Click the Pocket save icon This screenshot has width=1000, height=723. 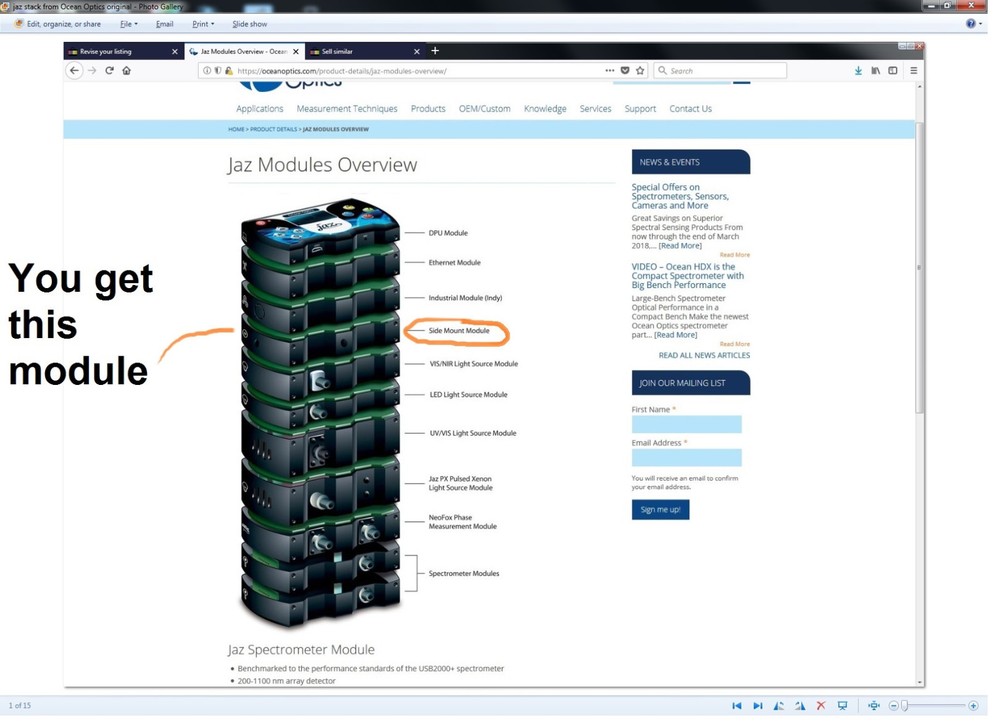(x=625, y=71)
